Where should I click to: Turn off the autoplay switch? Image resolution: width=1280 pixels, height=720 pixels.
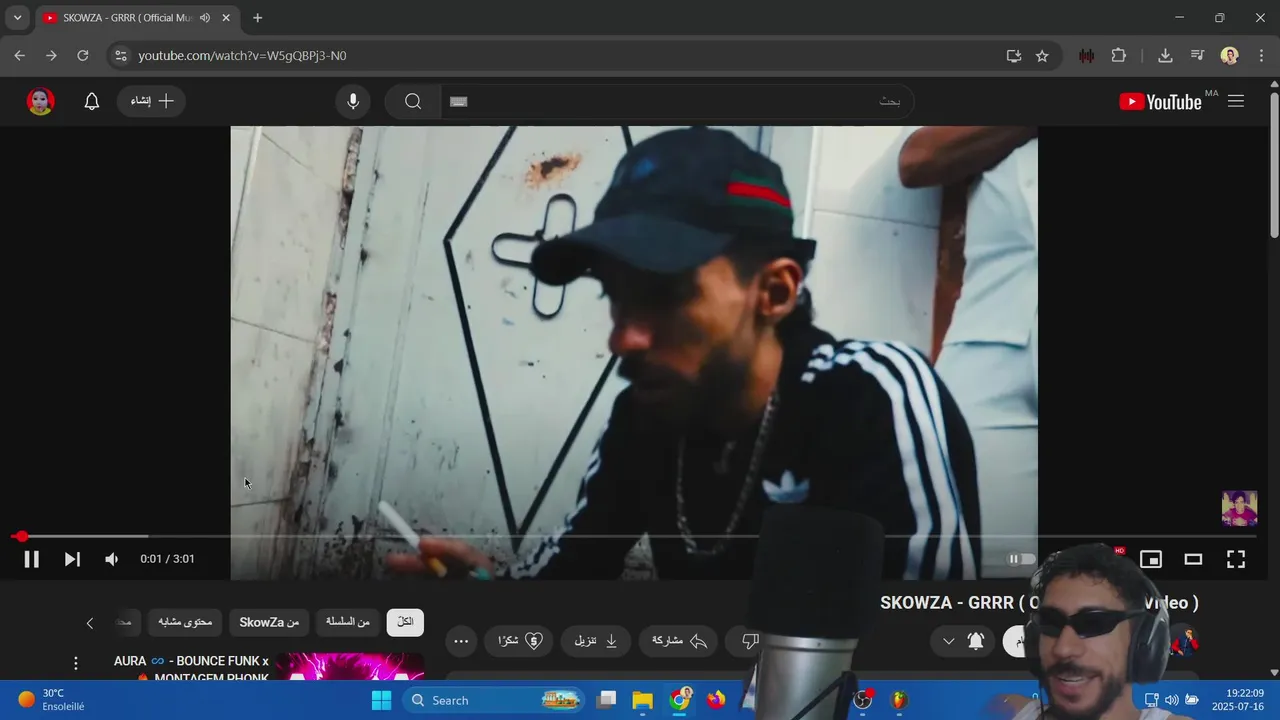[x=1021, y=559]
